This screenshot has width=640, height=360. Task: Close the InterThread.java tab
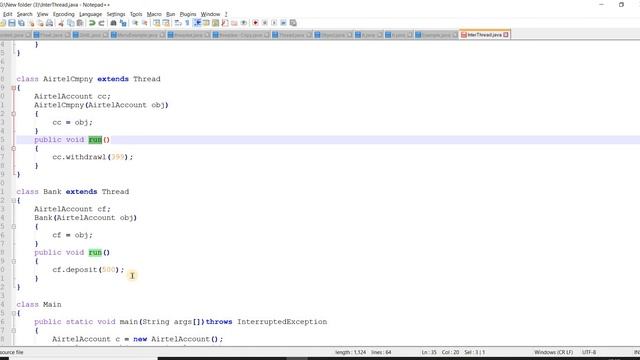[506, 35]
